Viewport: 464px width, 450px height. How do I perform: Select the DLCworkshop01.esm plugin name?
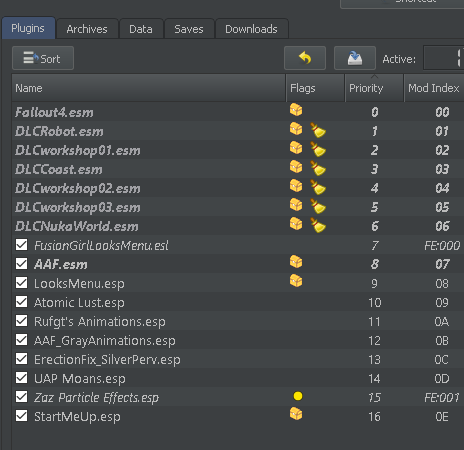[78, 150]
